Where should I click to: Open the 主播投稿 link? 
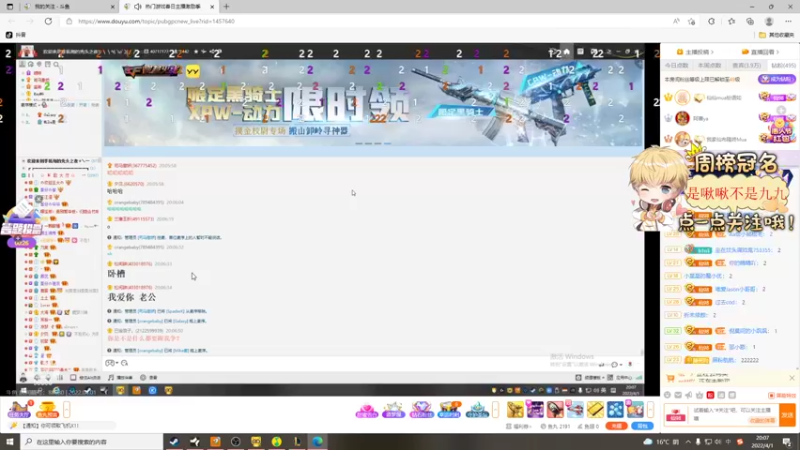point(695,52)
